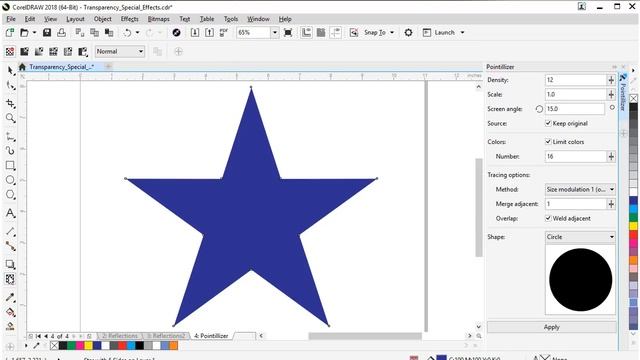Open the Shape dropdown showing Circle
This screenshot has width=640, height=360.
[580, 237]
